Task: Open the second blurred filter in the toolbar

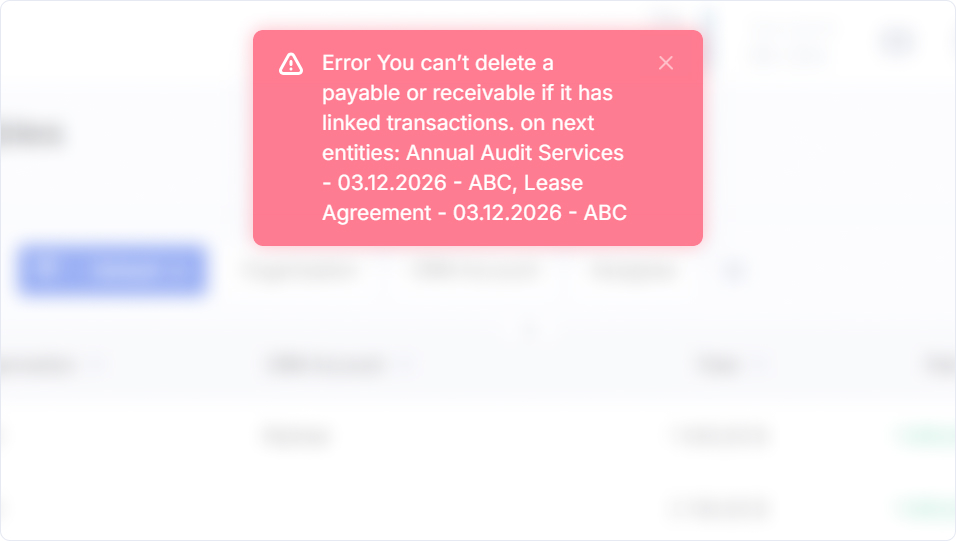Action: pos(475,270)
